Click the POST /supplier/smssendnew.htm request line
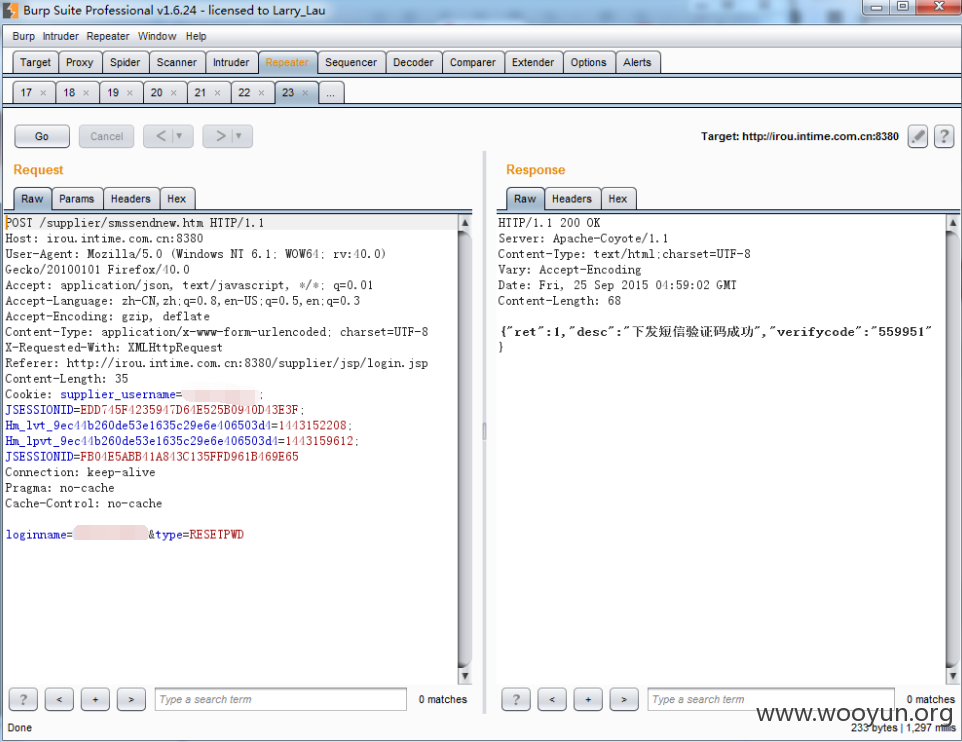This screenshot has height=742, width=962. pyautogui.click(x=135, y=223)
